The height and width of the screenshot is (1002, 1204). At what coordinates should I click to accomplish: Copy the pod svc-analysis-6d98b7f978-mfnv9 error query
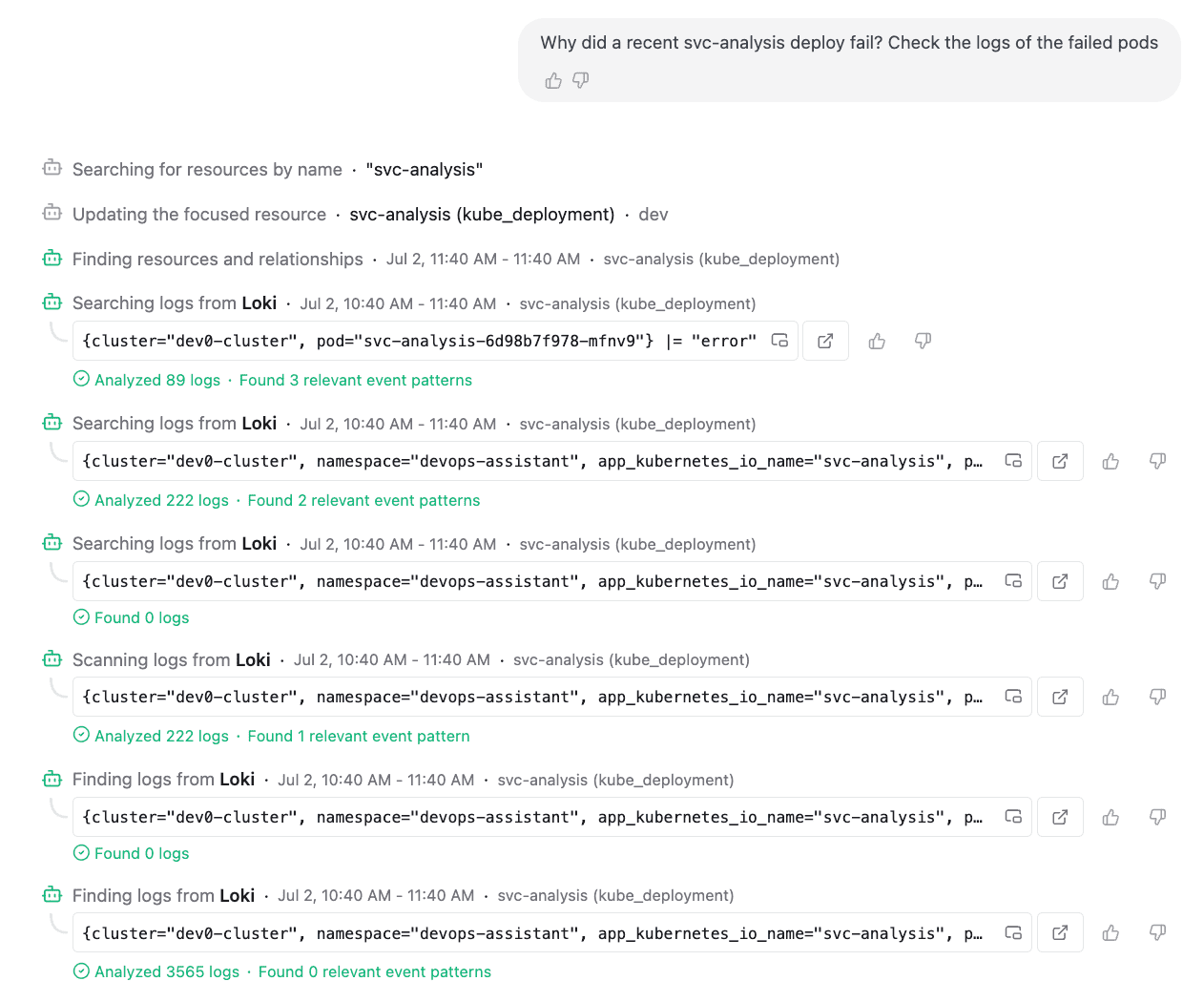coord(779,341)
